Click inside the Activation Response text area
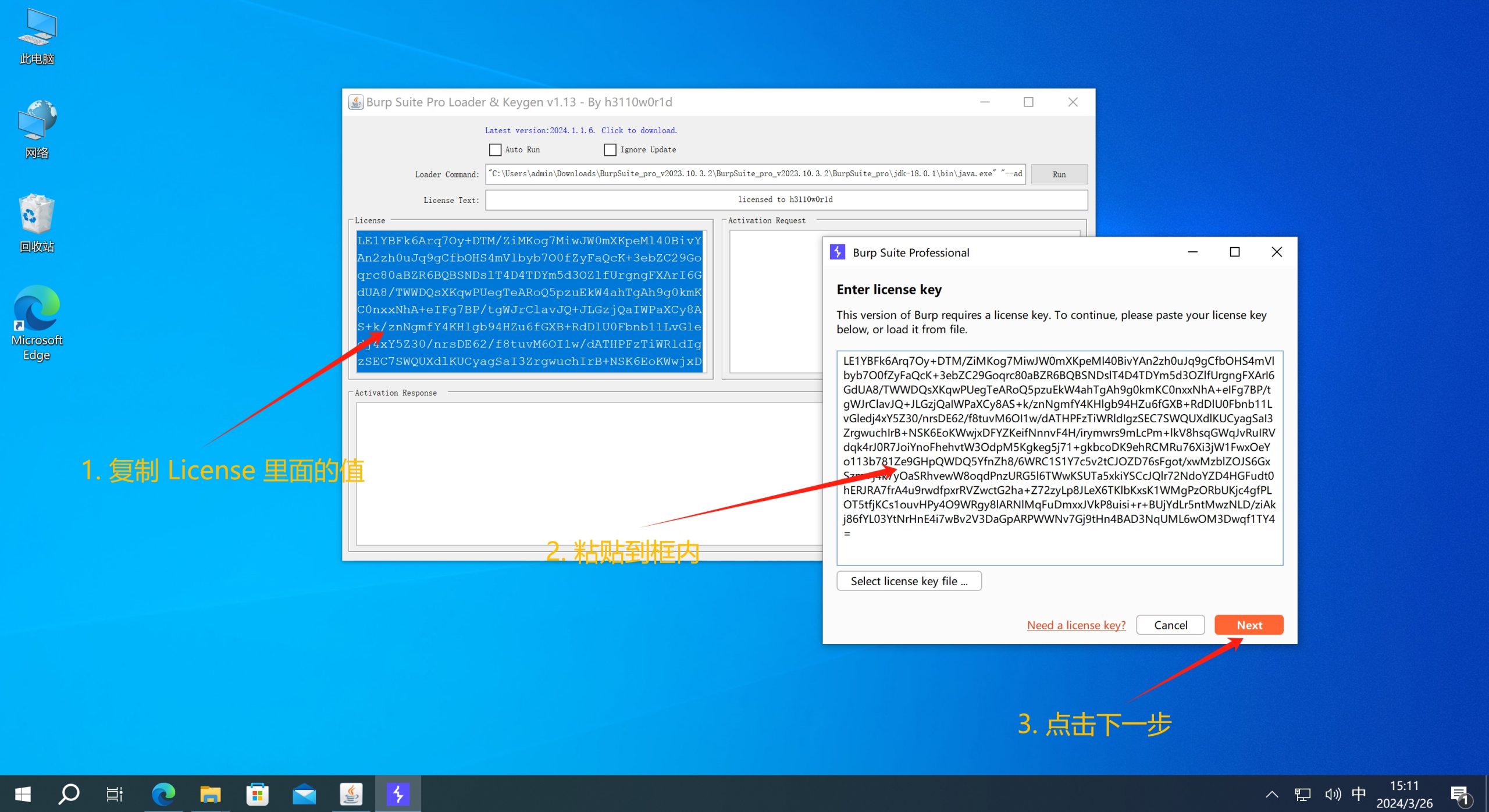Image resolution: width=1489 pixels, height=812 pixels. click(x=589, y=473)
